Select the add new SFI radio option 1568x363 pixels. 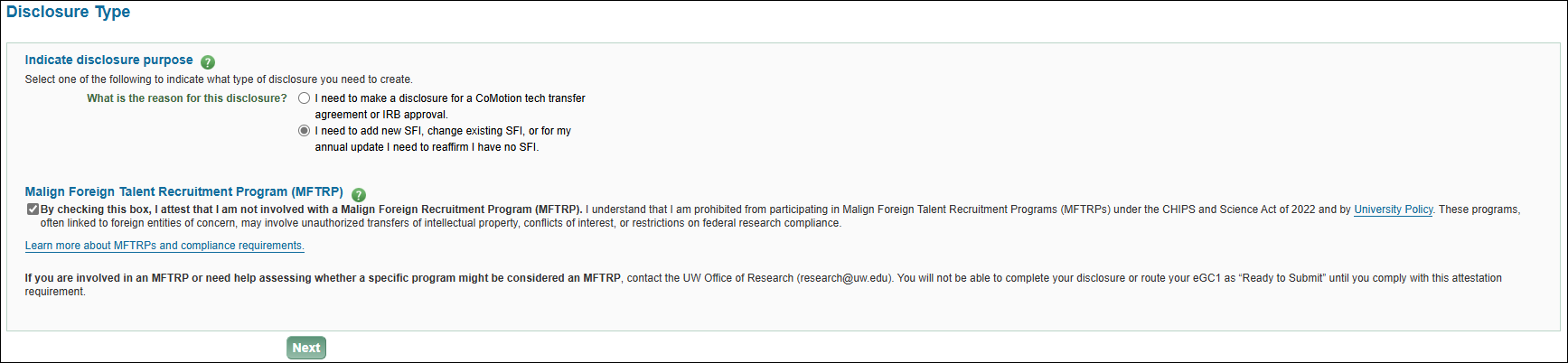[x=305, y=131]
